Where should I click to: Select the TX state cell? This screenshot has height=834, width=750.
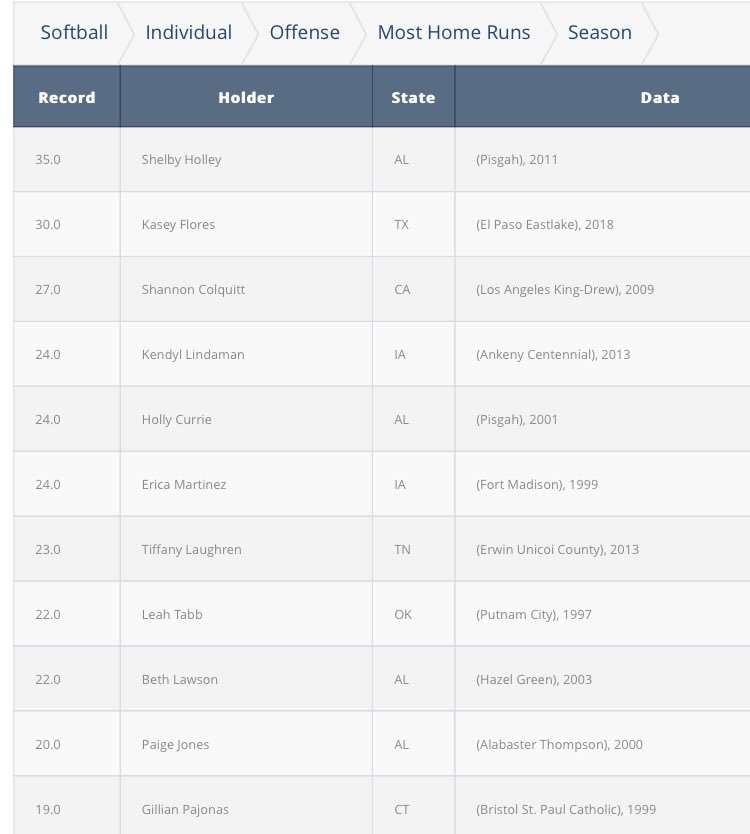click(x=413, y=224)
